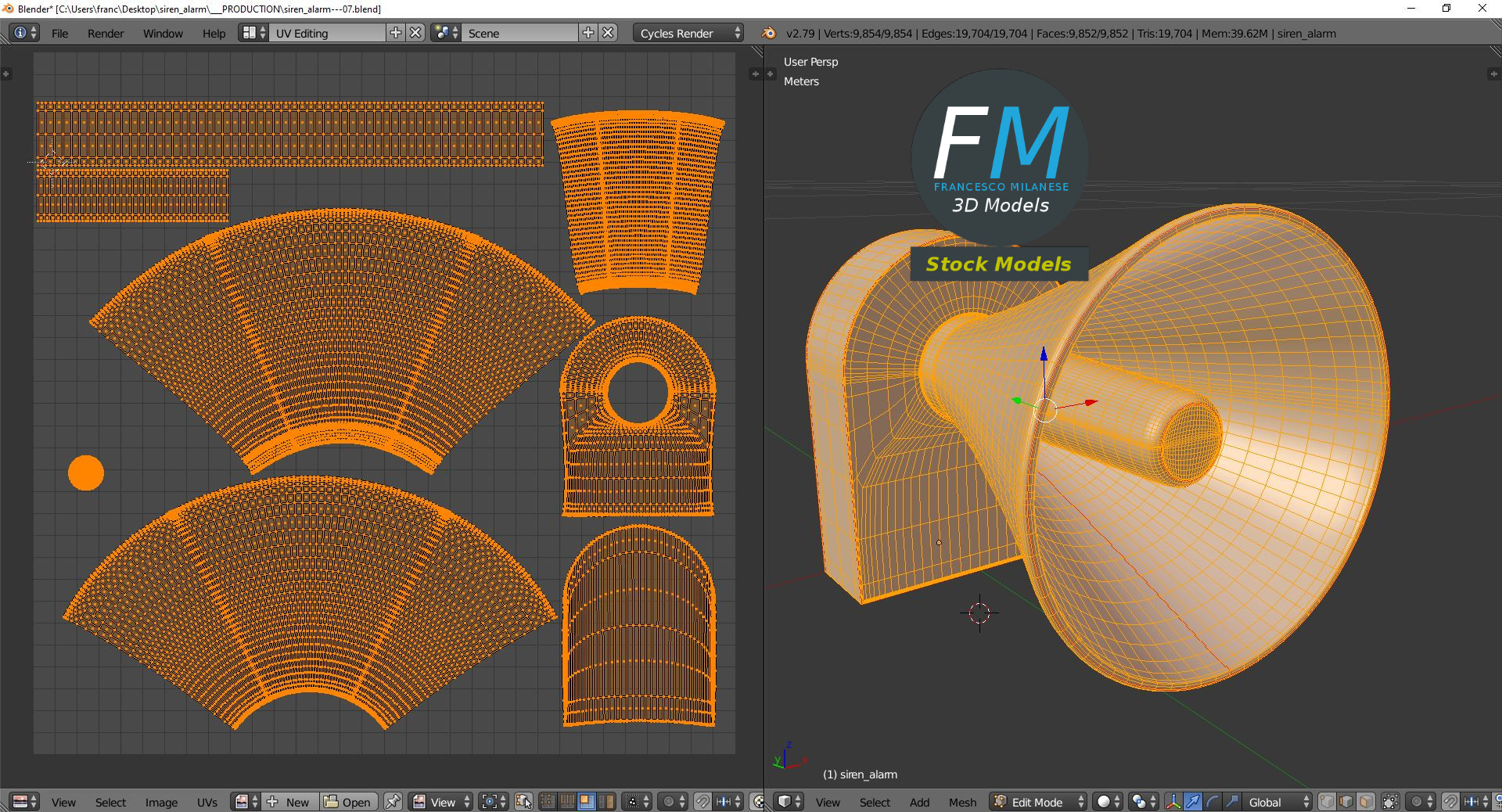Screen dimensions: 1502x812
Task: Enable the translate manipulator arrow icon
Action: pyautogui.click(x=1193, y=802)
